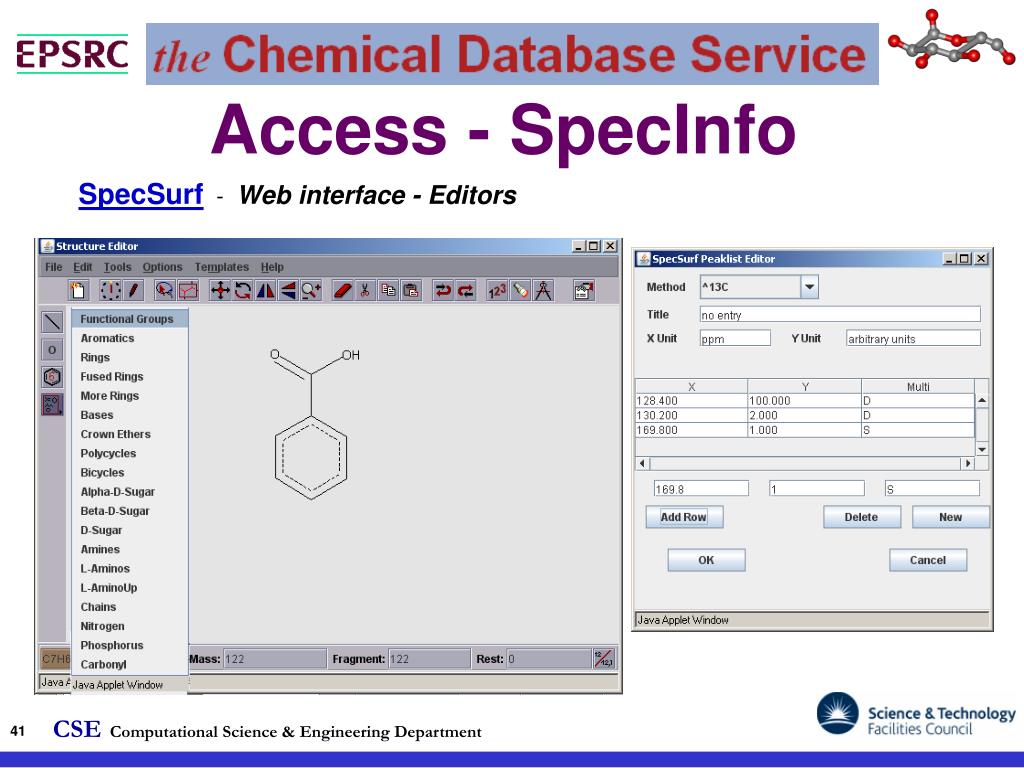Image resolution: width=1024 pixels, height=768 pixels.
Task: Open the Method ^13C dropdown arrow
Action: coord(809,287)
